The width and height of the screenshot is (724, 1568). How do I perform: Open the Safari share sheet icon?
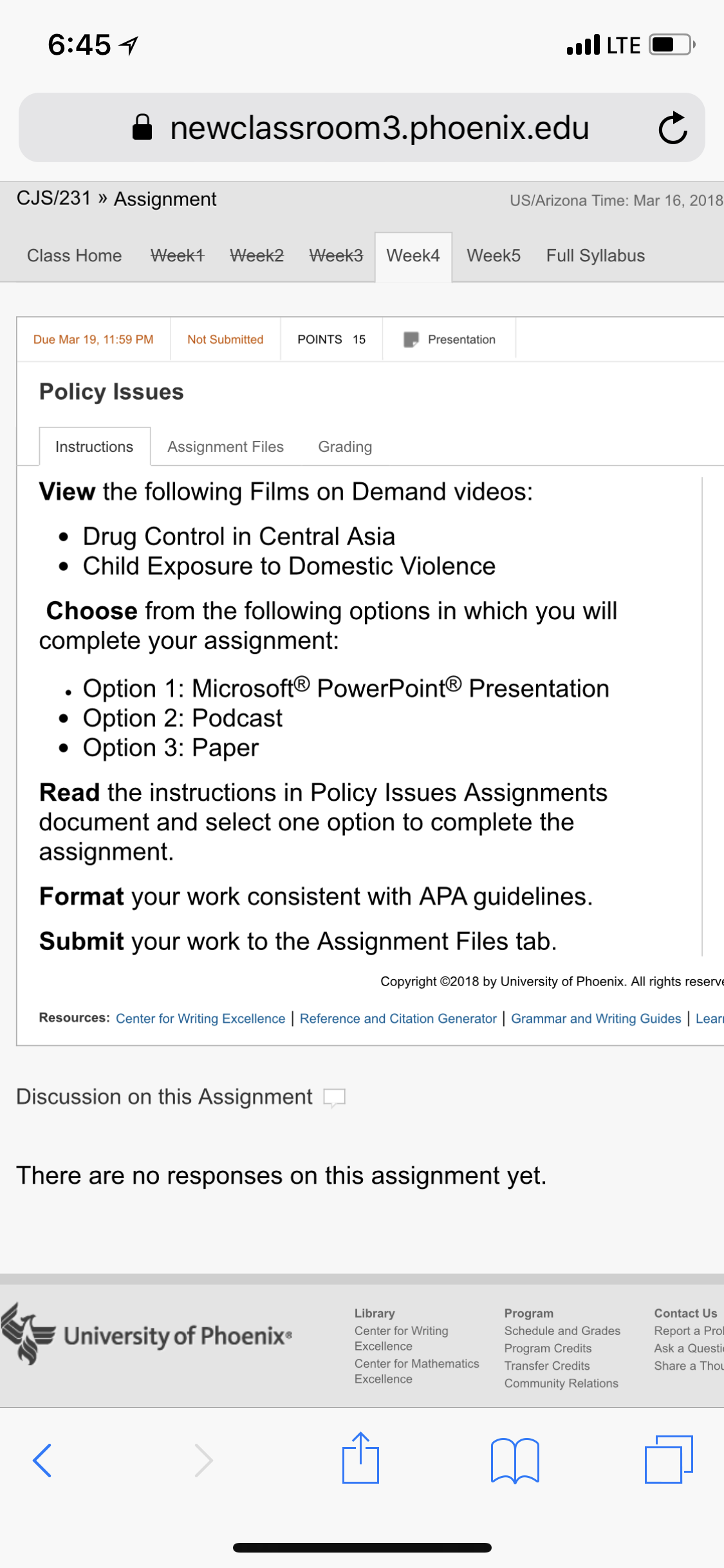[360, 1457]
